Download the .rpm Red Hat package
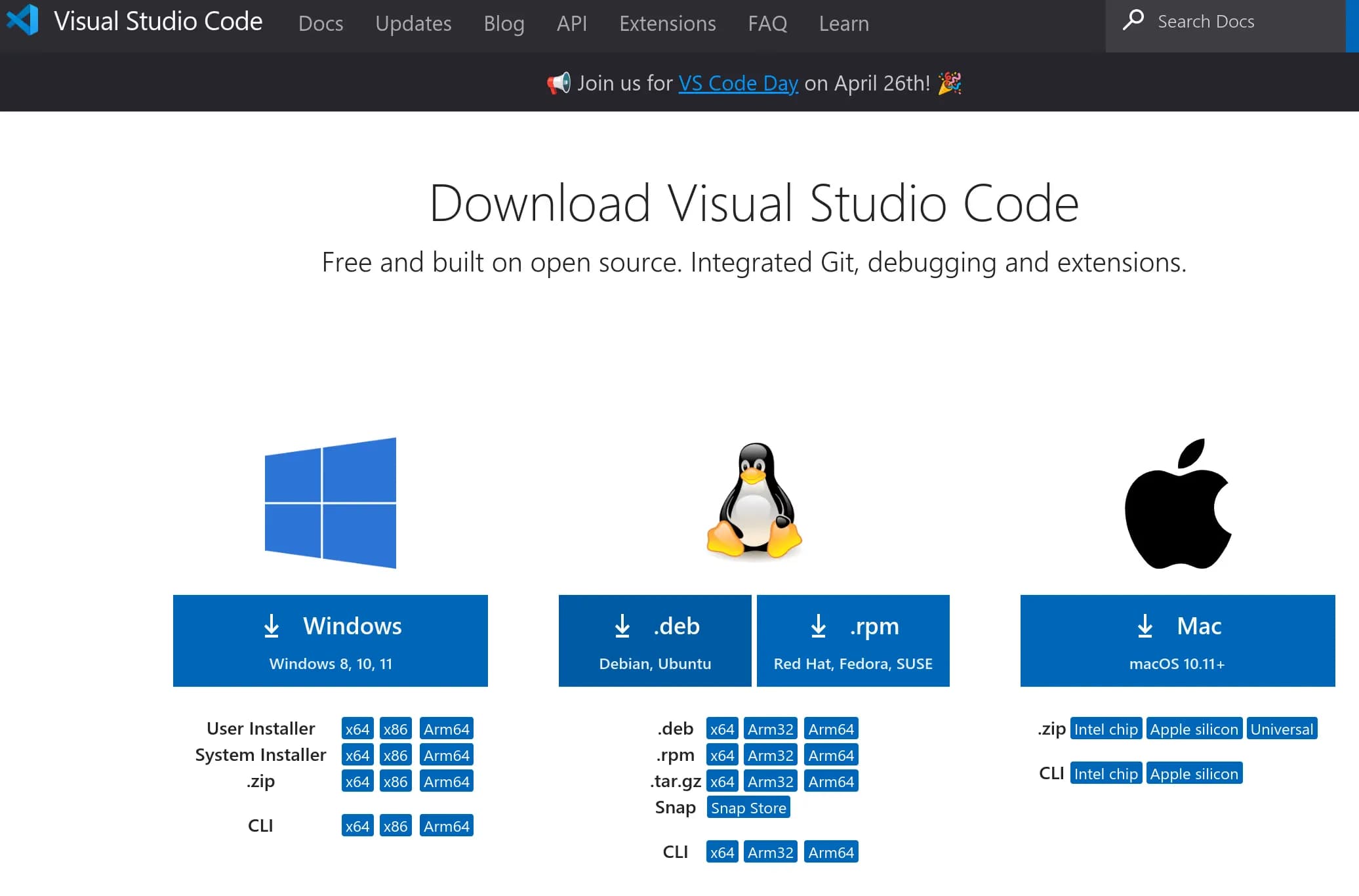The width and height of the screenshot is (1359, 896). pos(853,640)
